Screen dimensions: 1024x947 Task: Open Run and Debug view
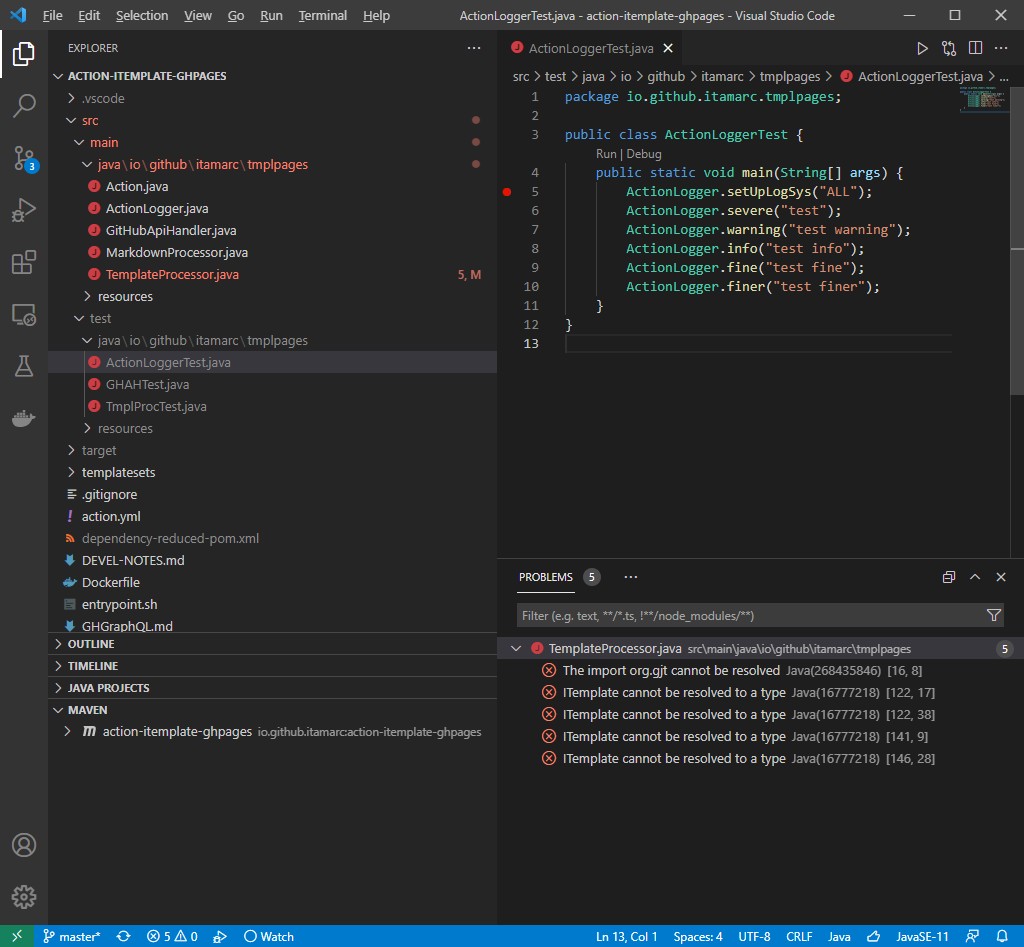[24, 210]
